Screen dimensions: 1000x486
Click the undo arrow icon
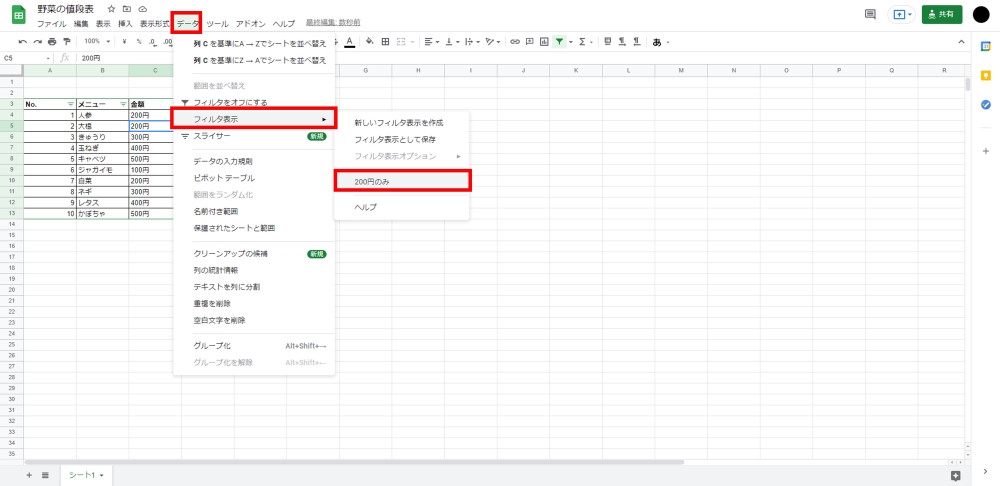coord(23,41)
